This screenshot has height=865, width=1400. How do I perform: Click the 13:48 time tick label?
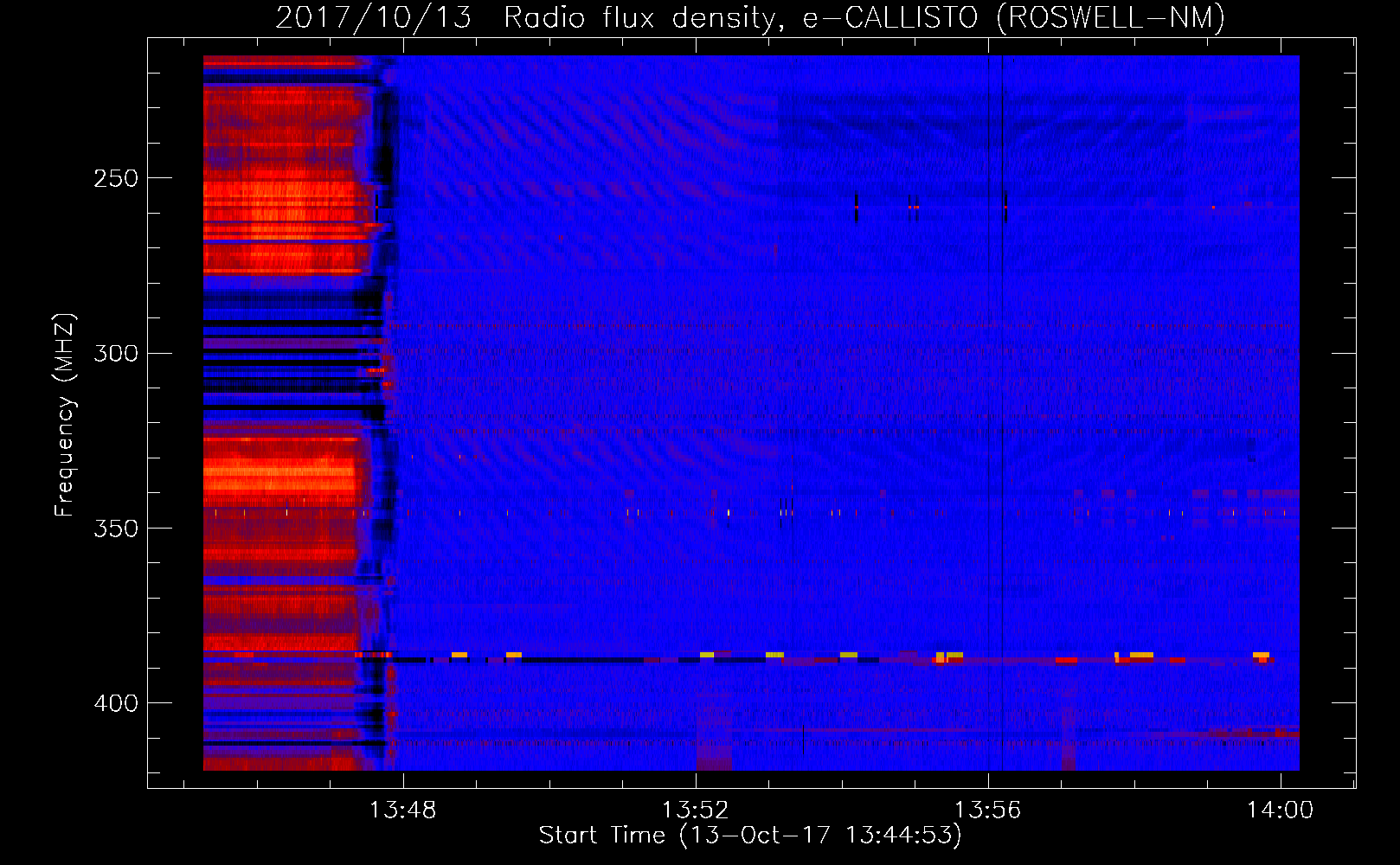(x=403, y=810)
